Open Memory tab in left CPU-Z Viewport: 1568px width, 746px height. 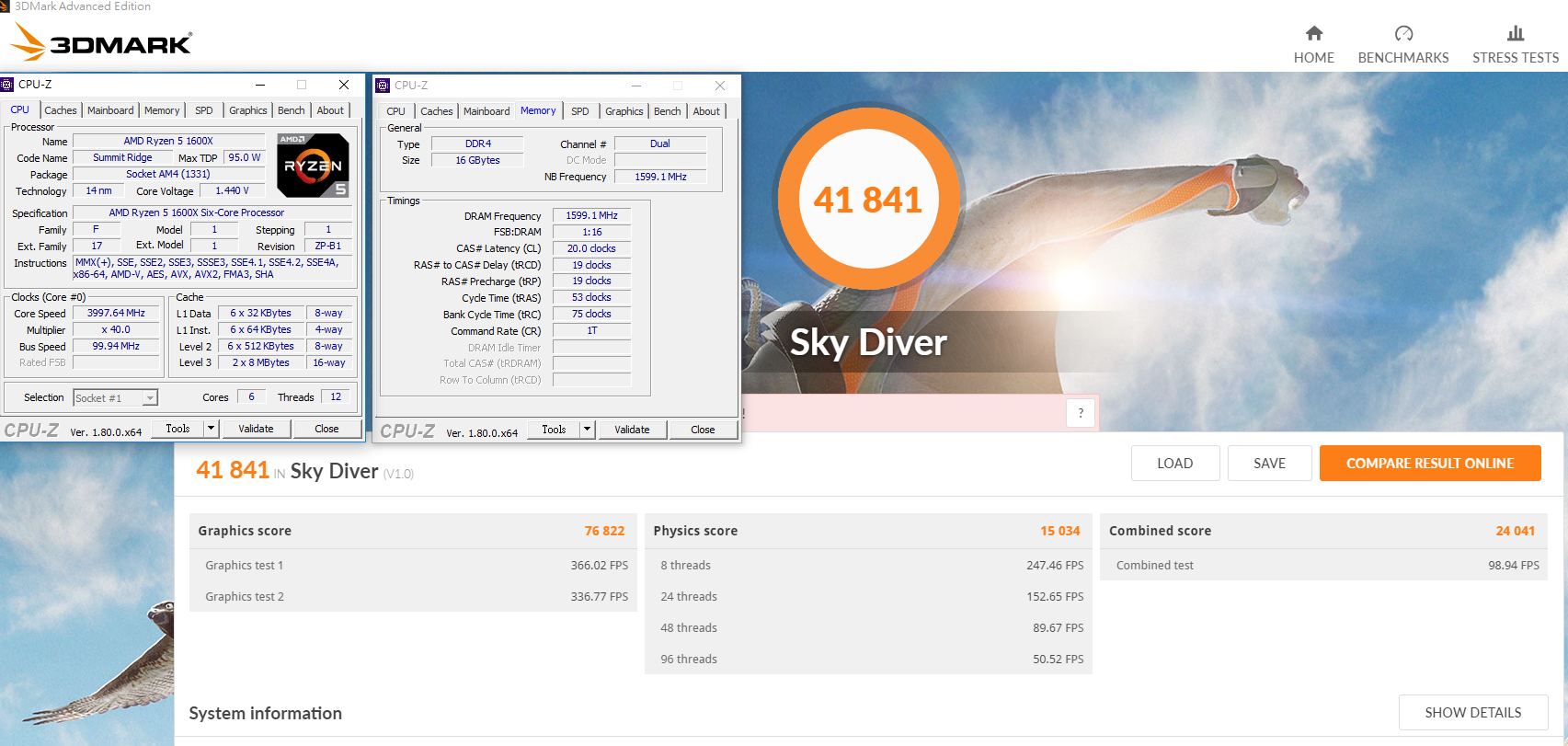[x=162, y=110]
